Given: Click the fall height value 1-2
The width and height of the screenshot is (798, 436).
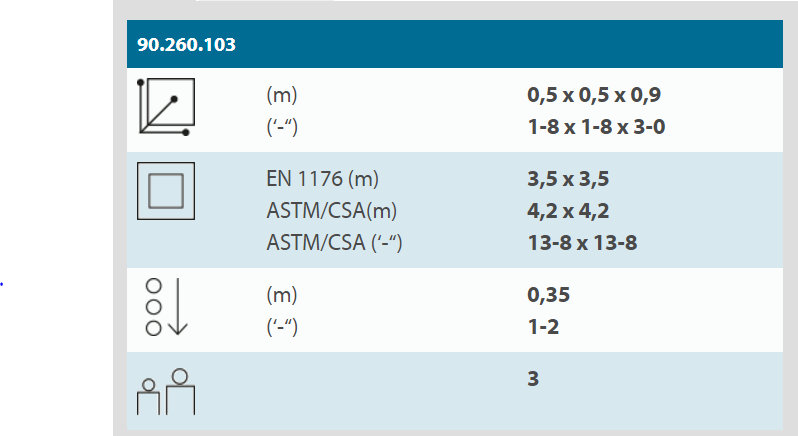Looking at the screenshot, I should tap(542, 328).
